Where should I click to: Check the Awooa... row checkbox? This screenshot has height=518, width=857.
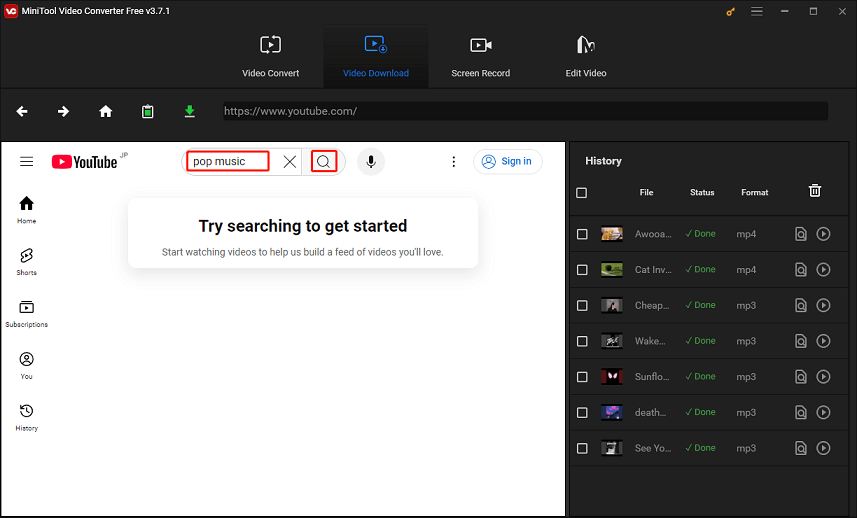pos(582,234)
